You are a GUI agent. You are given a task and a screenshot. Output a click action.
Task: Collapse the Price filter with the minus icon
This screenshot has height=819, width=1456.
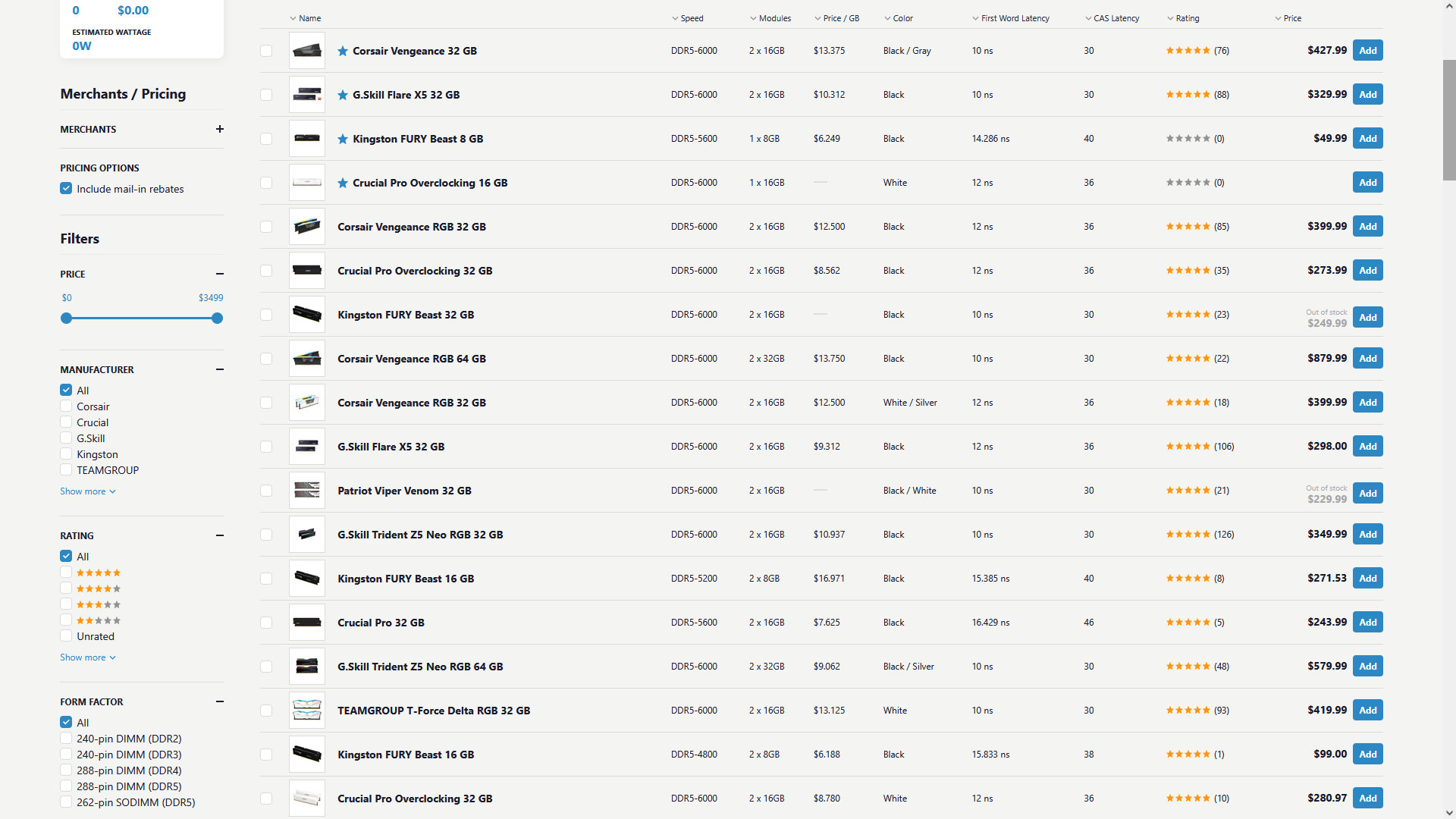219,274
